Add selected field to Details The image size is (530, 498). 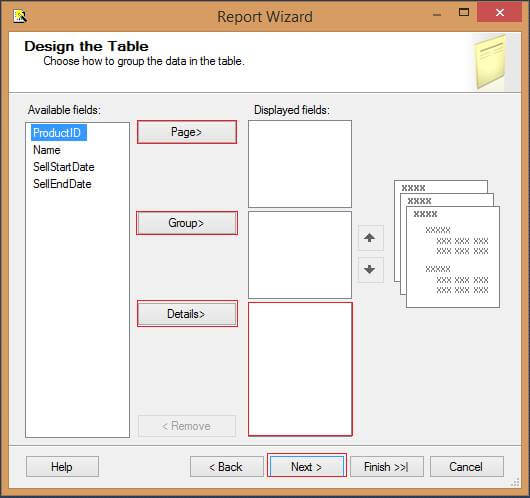click(187, 314)
